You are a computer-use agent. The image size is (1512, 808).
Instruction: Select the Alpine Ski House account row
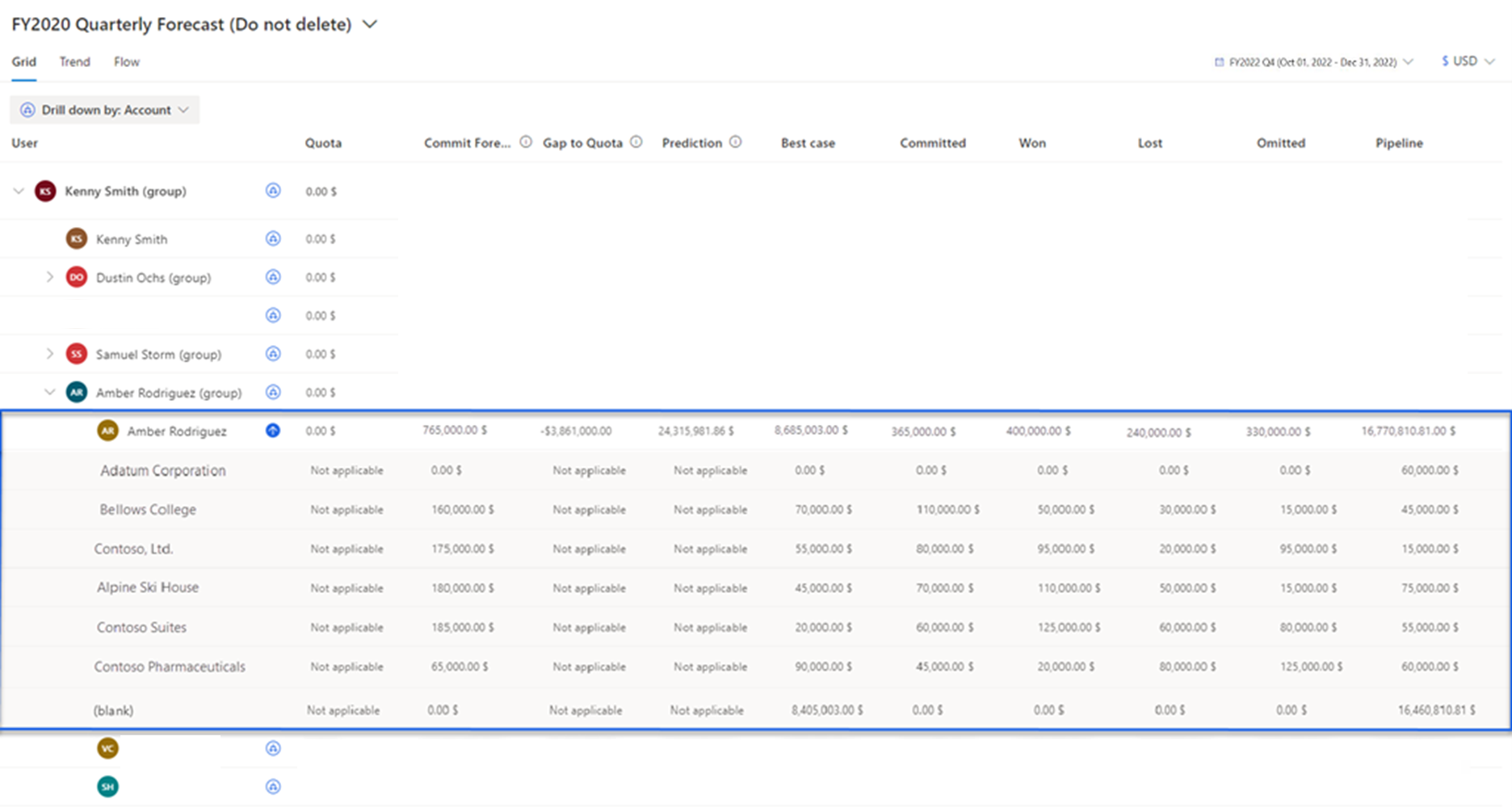coord(756,587)
